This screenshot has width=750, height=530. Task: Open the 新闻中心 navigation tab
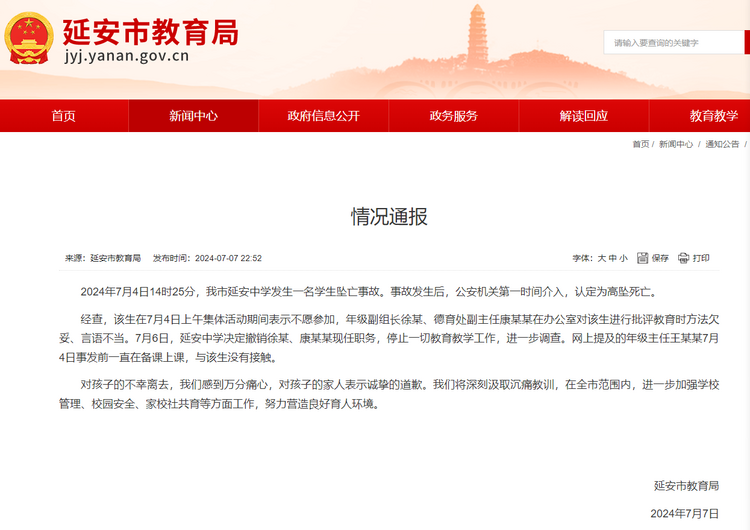click(193, 116)
